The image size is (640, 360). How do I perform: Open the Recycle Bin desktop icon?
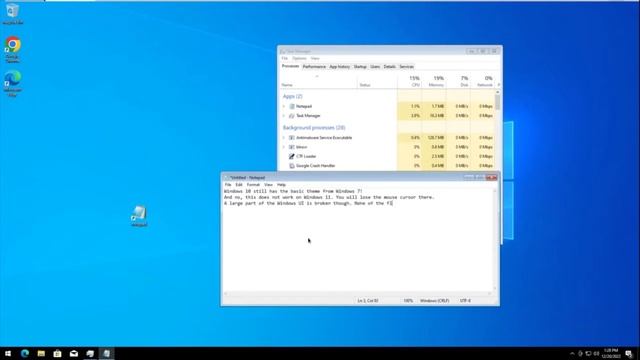(x=13, y=13)
